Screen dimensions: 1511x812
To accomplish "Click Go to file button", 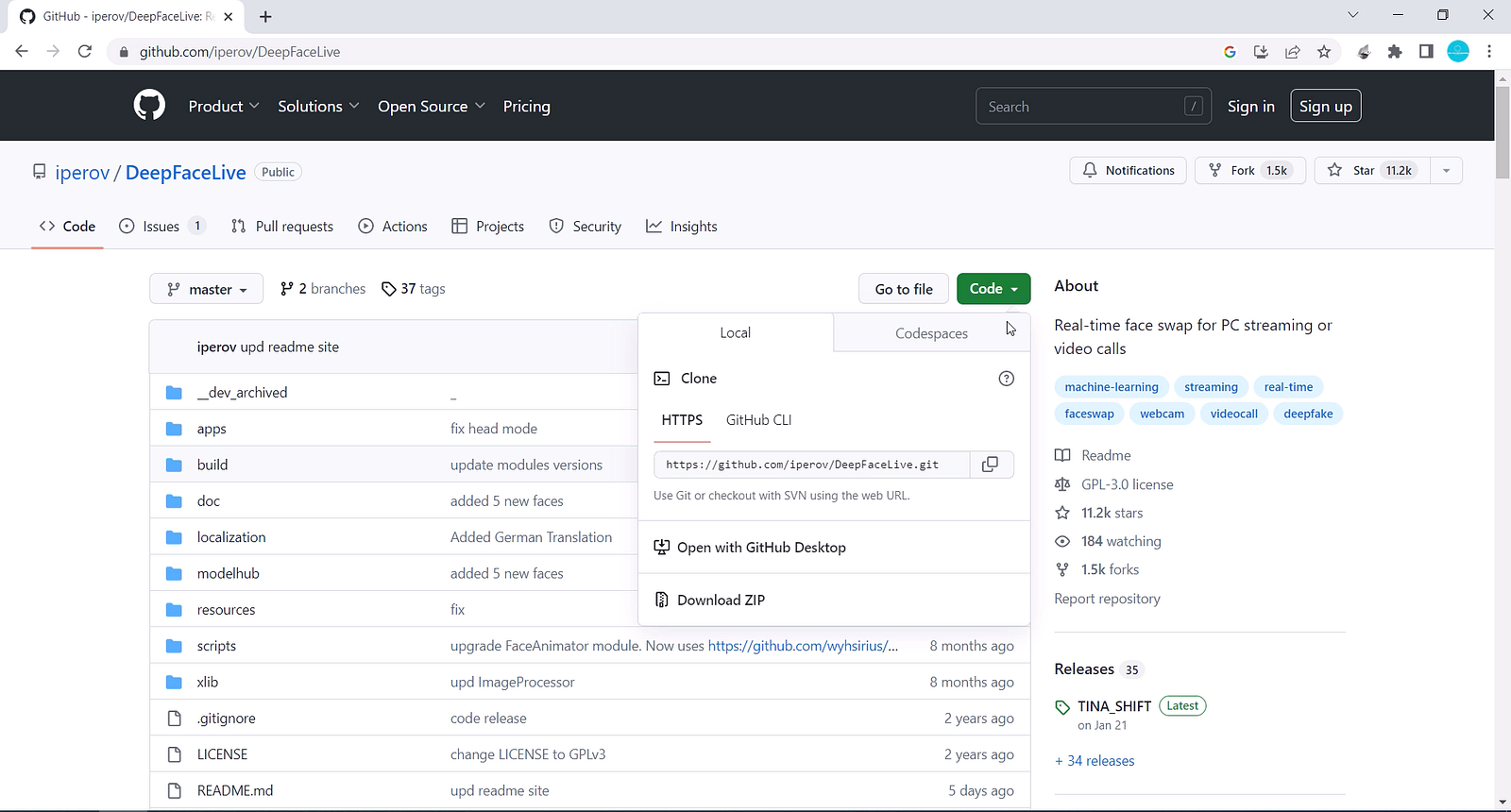I will (x=904, y=289).
